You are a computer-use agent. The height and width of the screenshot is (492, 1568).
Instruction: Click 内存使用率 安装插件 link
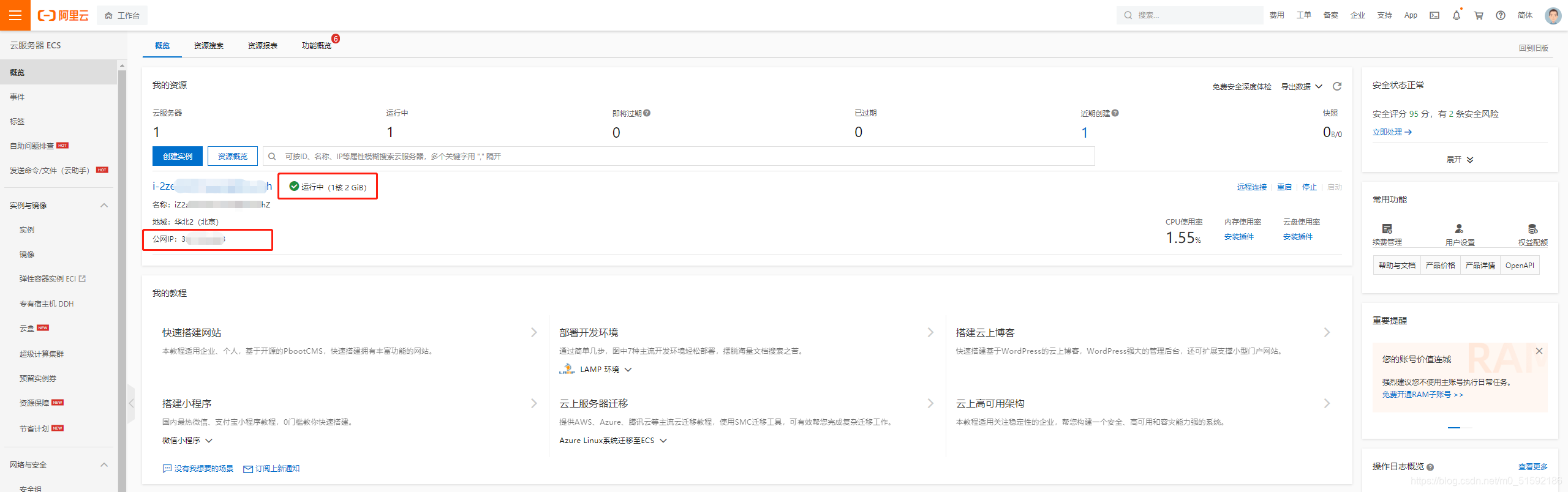[x=1239, y=237]
